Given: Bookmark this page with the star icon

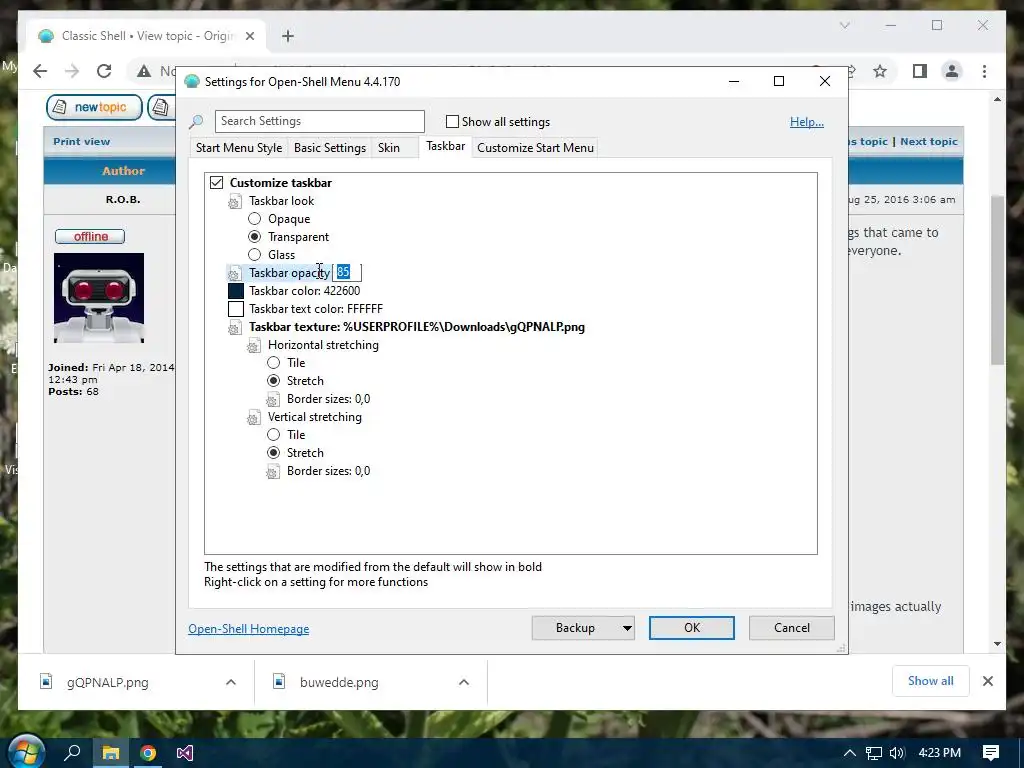Looking at the screenshot, I should pyautogui.click(x=880, y=71).
